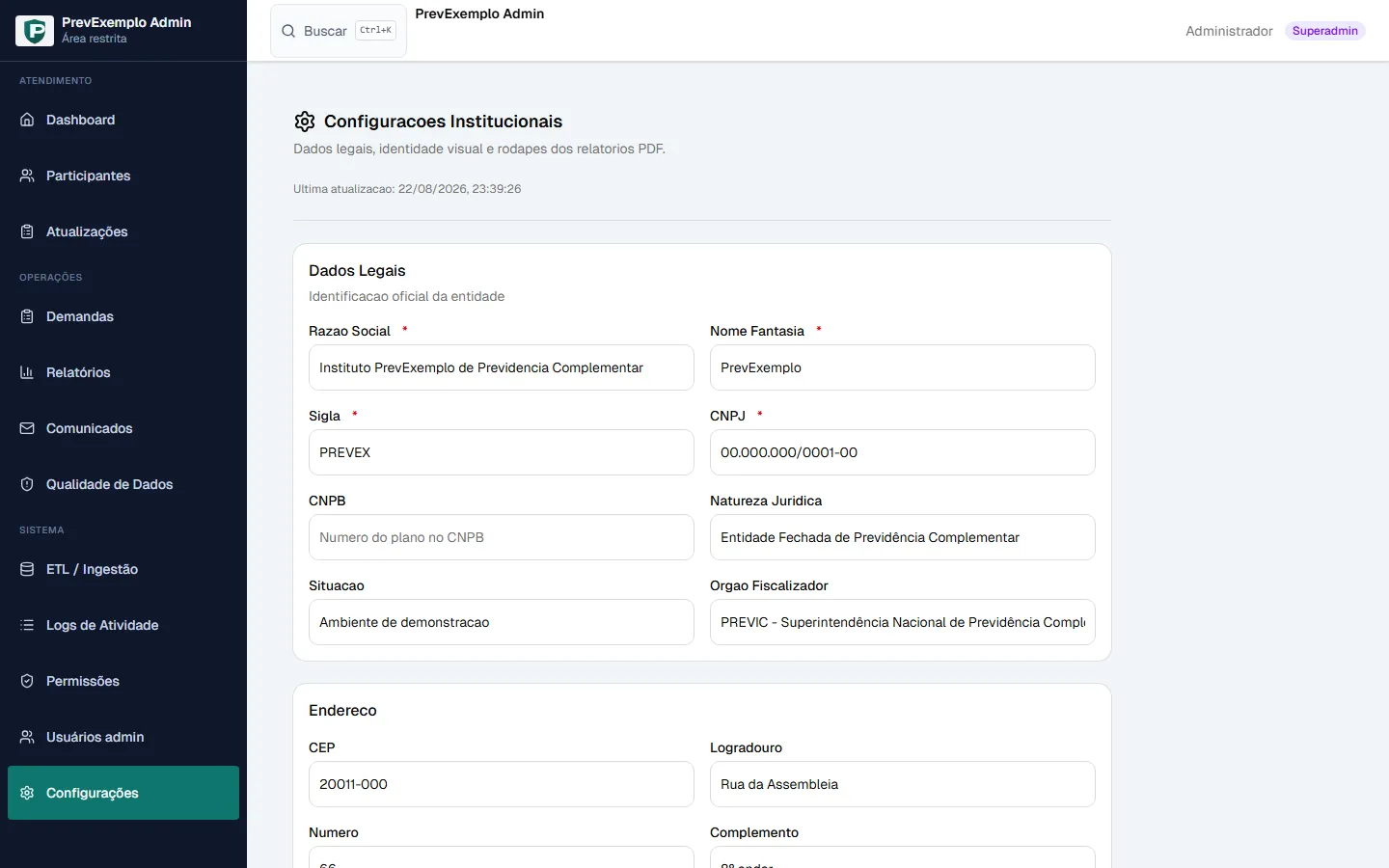Click the Atualizações clipboard icon

tap(27, 231)
